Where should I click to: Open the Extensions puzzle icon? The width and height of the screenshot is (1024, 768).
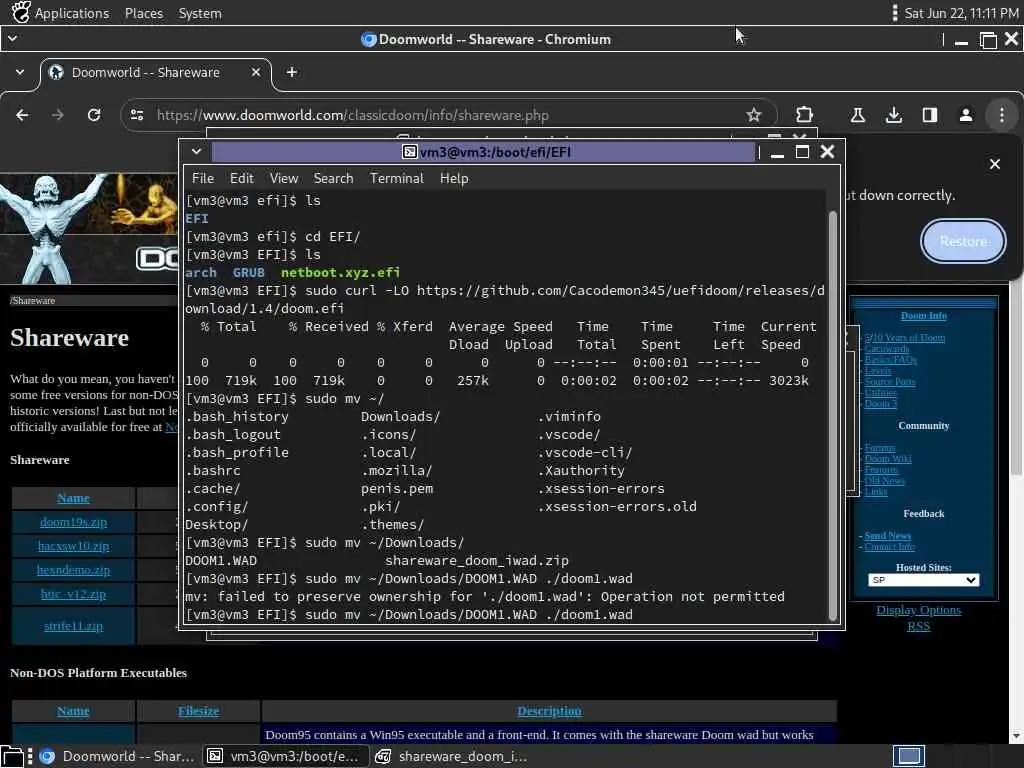804,115
